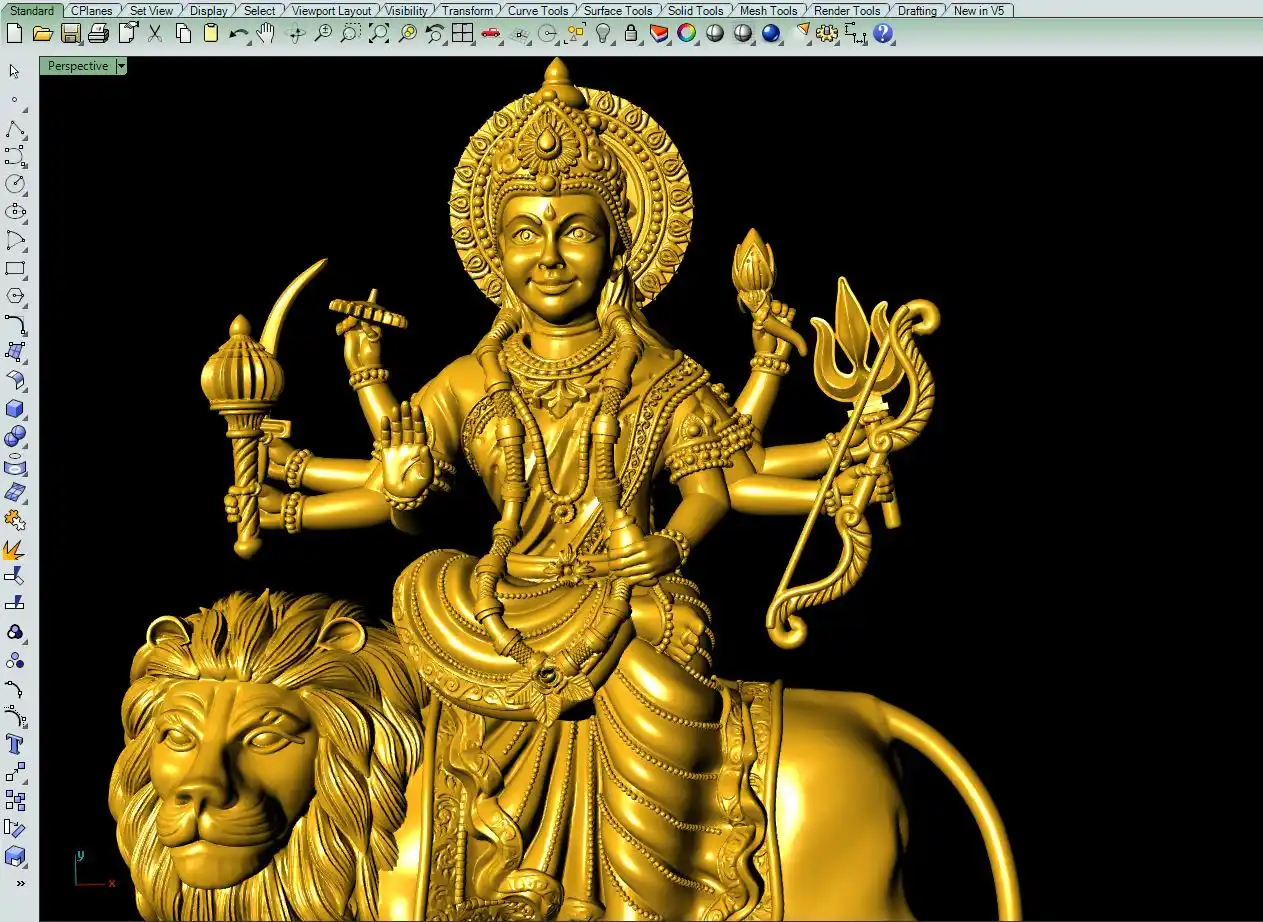Click the Pan view hand icon
Image resolution: width=1263 pixels, height=922 pixels.
[x=266, y=33]
